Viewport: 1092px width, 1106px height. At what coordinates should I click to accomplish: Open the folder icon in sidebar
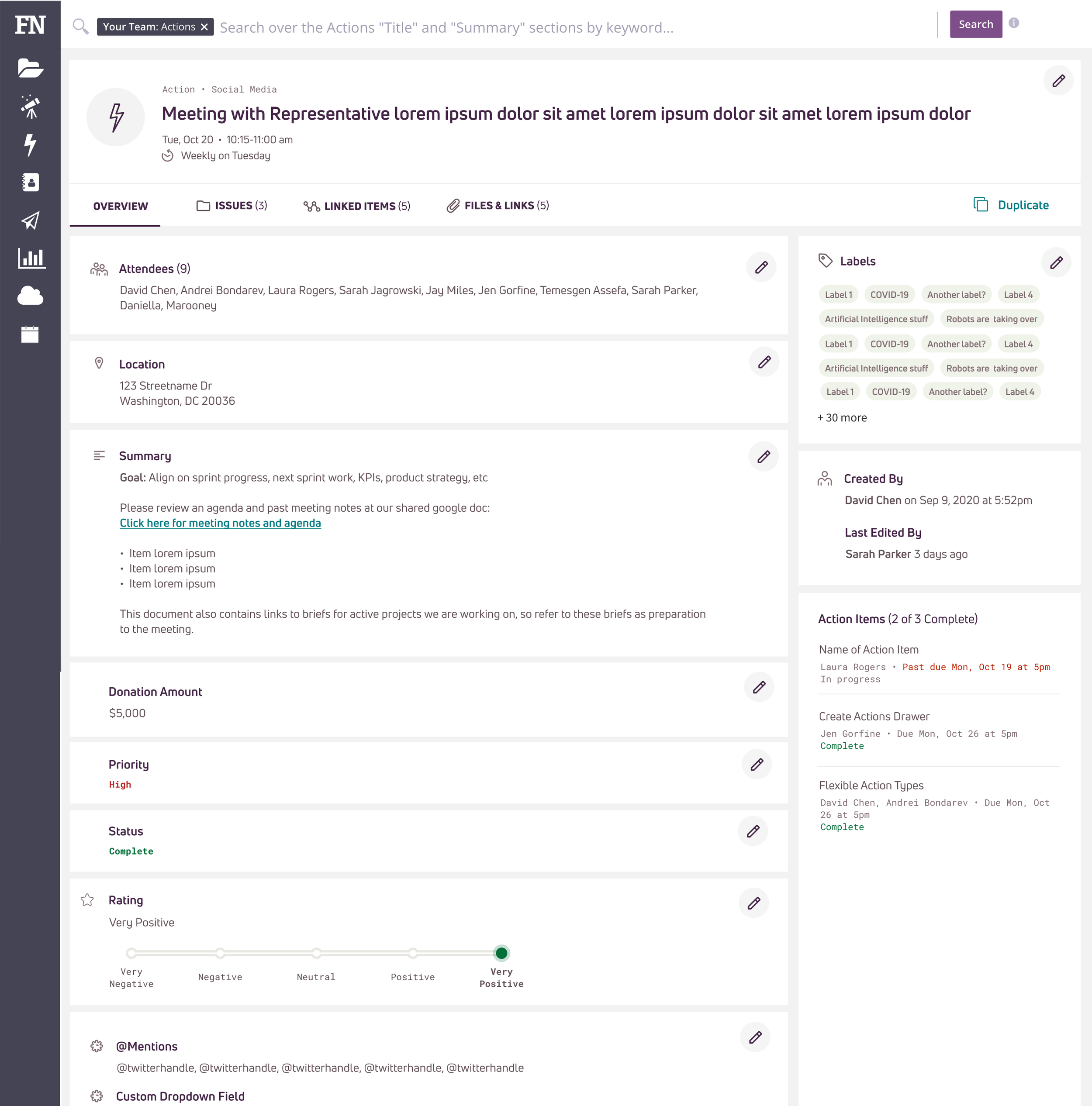(x=30, y=68)
